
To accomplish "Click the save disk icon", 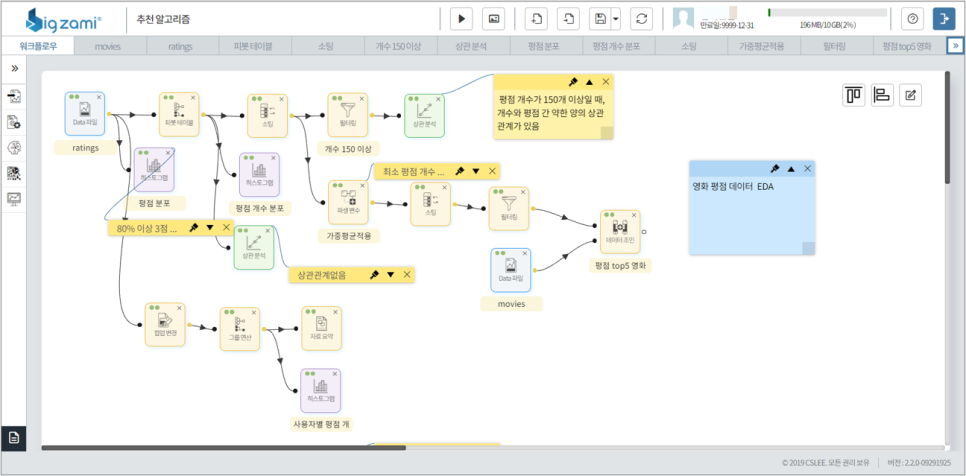I will [x=599, y=19].
